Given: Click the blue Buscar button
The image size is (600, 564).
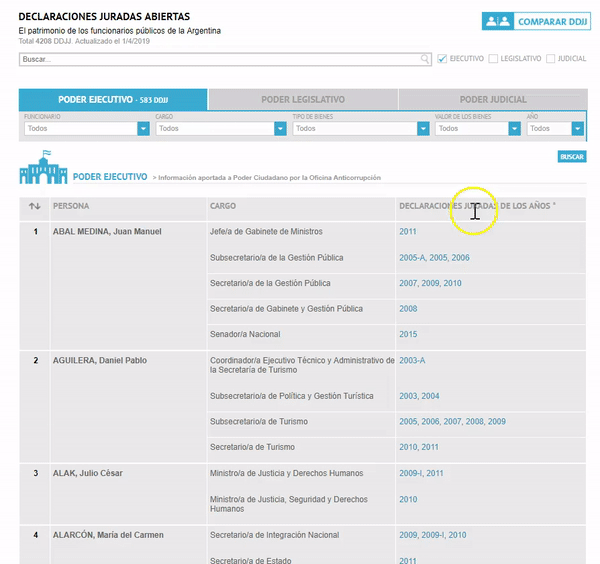Looking at the screenshot, I should pyautogui.click(x=572, y=156).
